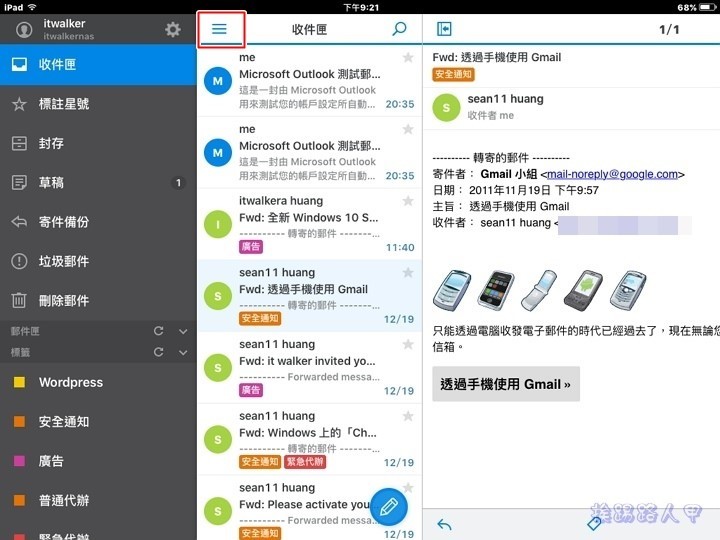Tap the Wi-Fi icon in status bar
720x540 pixels.
click(x=32, y=7)
